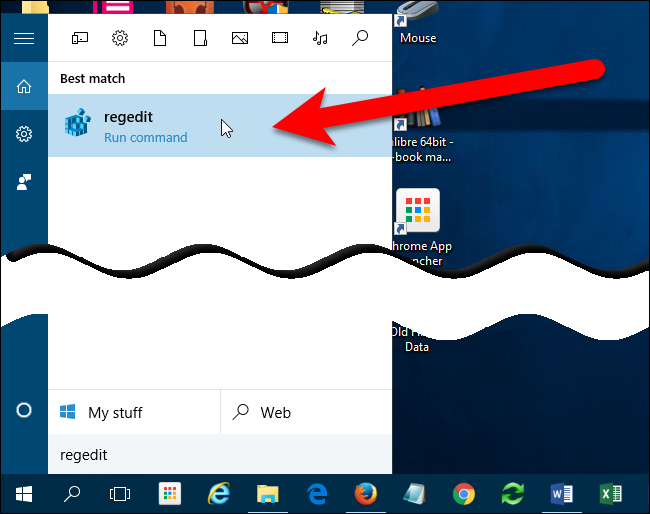This screenshot has height=514, width=650.
Task: Open Cortana settings gear in sidebar
Action: pyautogui.click(x=24, y=134)
